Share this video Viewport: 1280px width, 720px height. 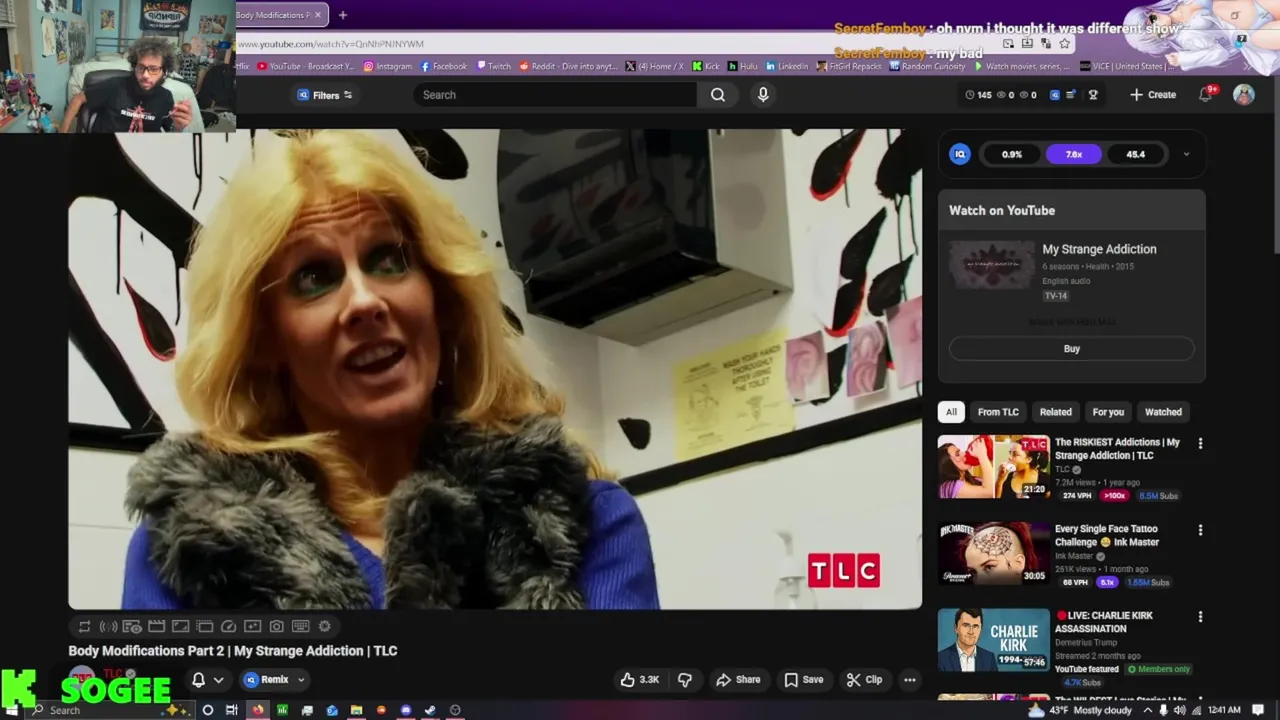click(738, 680)
